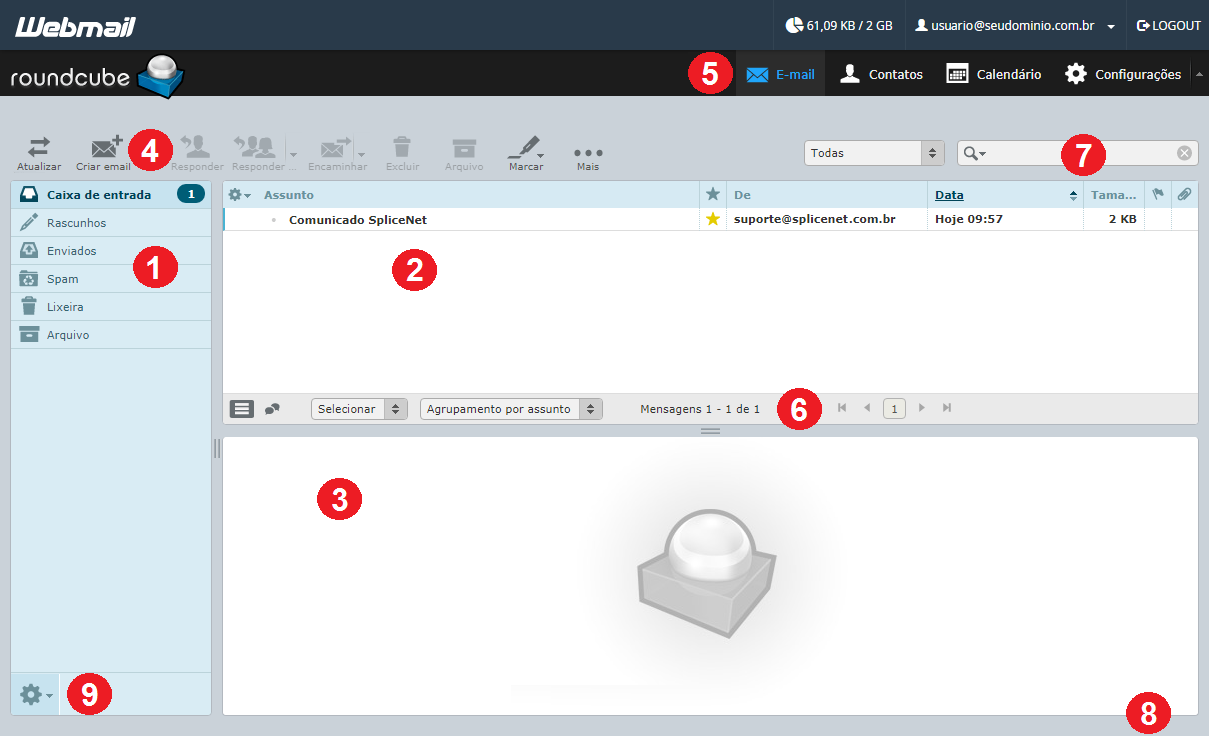Viewport: 1209px width, 736px height.
Task: Toggle the yellow star on Comunicado SpliceNet
Action: pyautogui.click(x=713, y=219)
